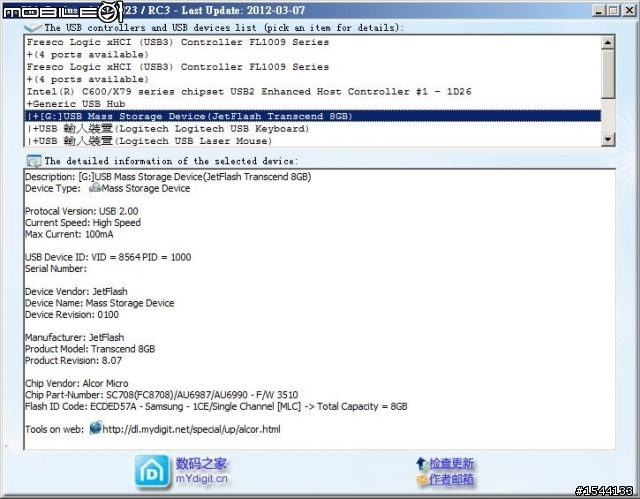Image resolution: width=640 pixels, height=499 pixels.
Task: Click 'Device Revision: 0100' text
Action: [72, 314]
